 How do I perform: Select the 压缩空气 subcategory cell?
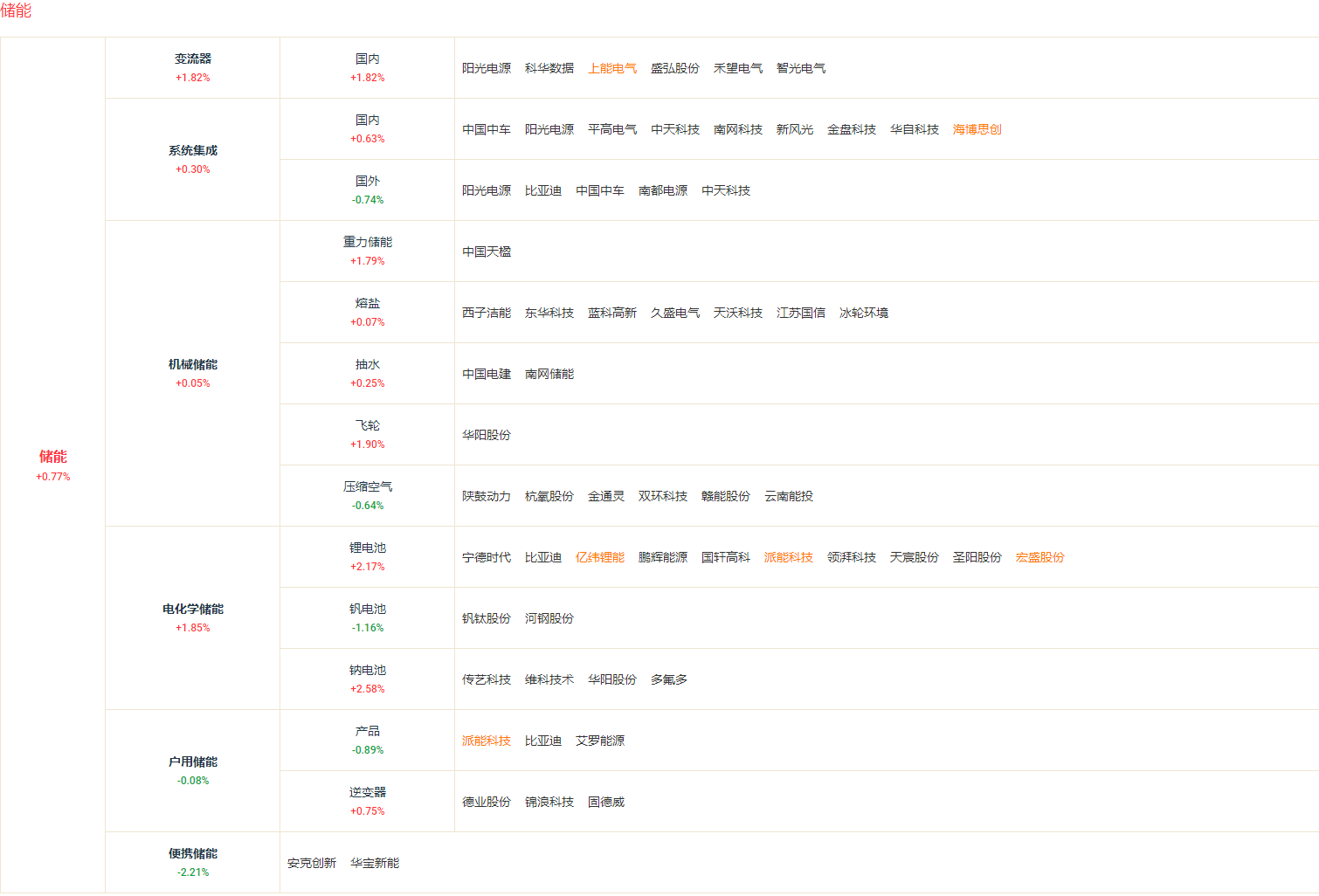pyautogui.click(x=367, y=495)
